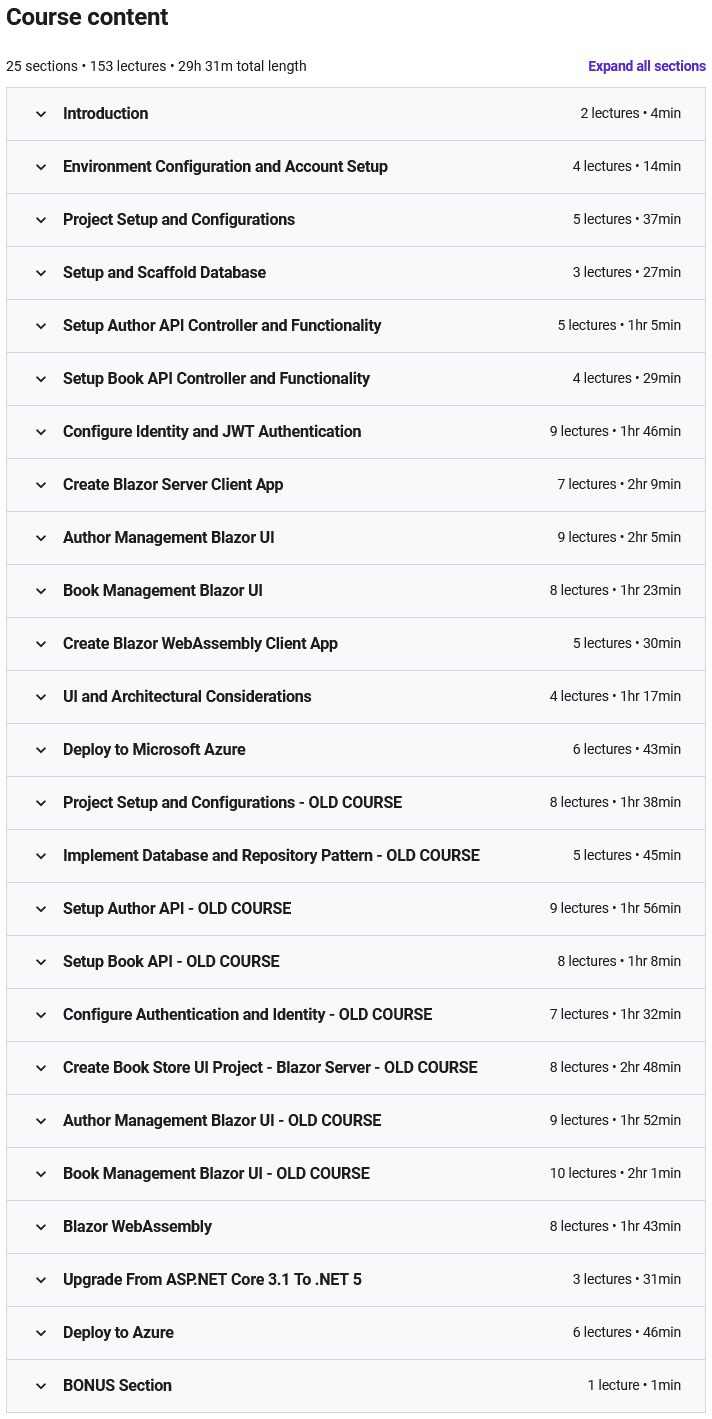Toggle chevron for Setup Author API - OLD COURSE
The image size is (712, 1419).
(x=41, y=909)
